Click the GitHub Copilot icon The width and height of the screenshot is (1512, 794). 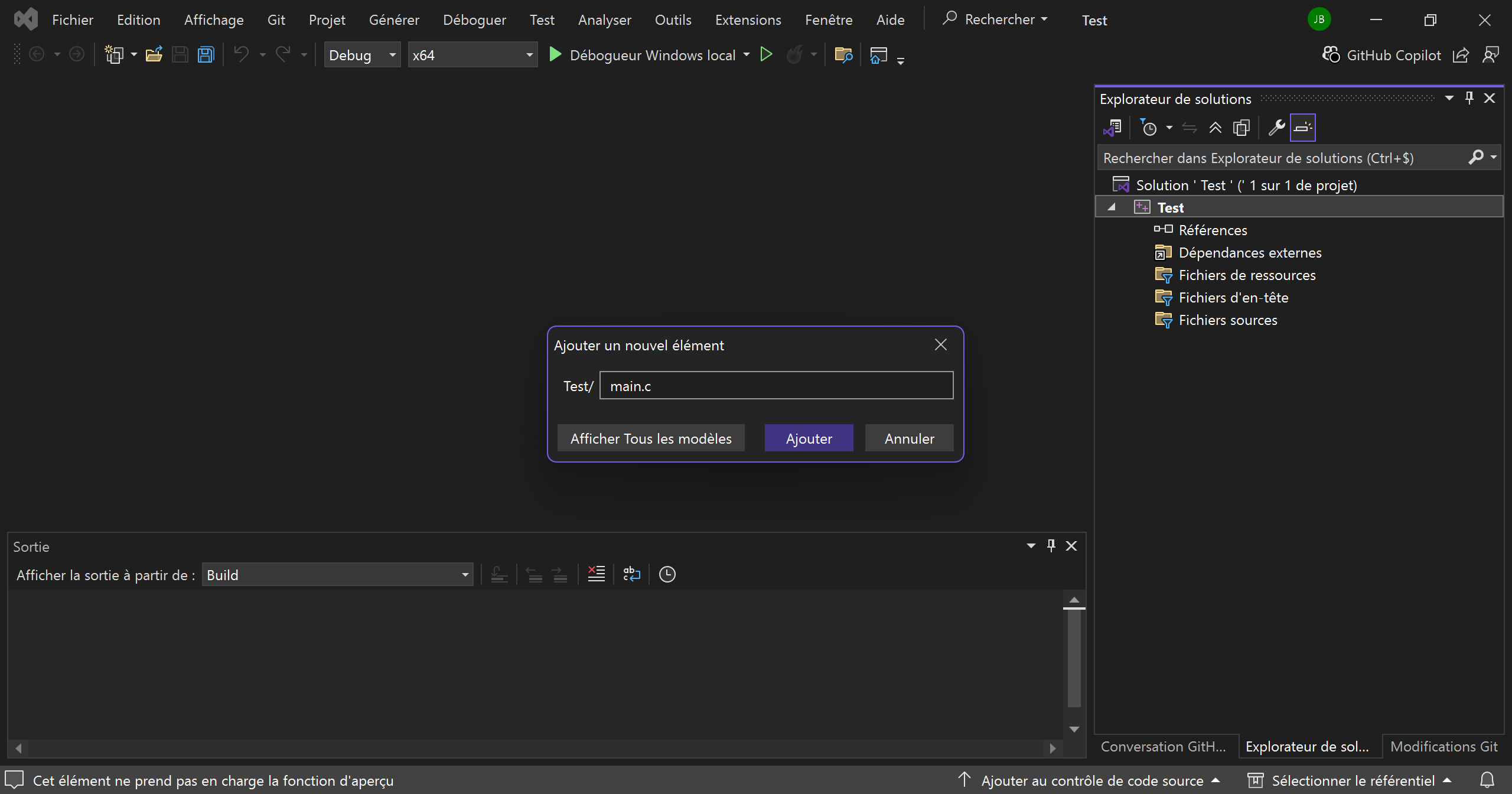point(1331,55)
